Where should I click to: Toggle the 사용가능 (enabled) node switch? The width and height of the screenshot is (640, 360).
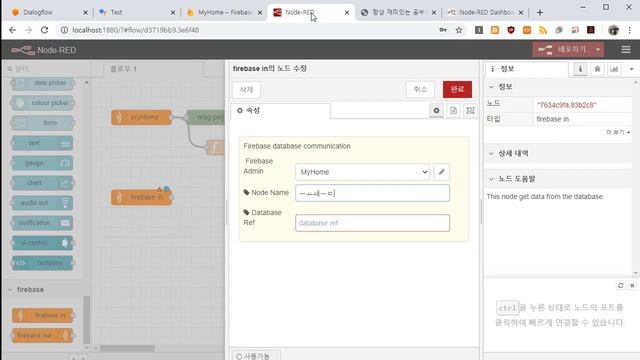point(256,356)
